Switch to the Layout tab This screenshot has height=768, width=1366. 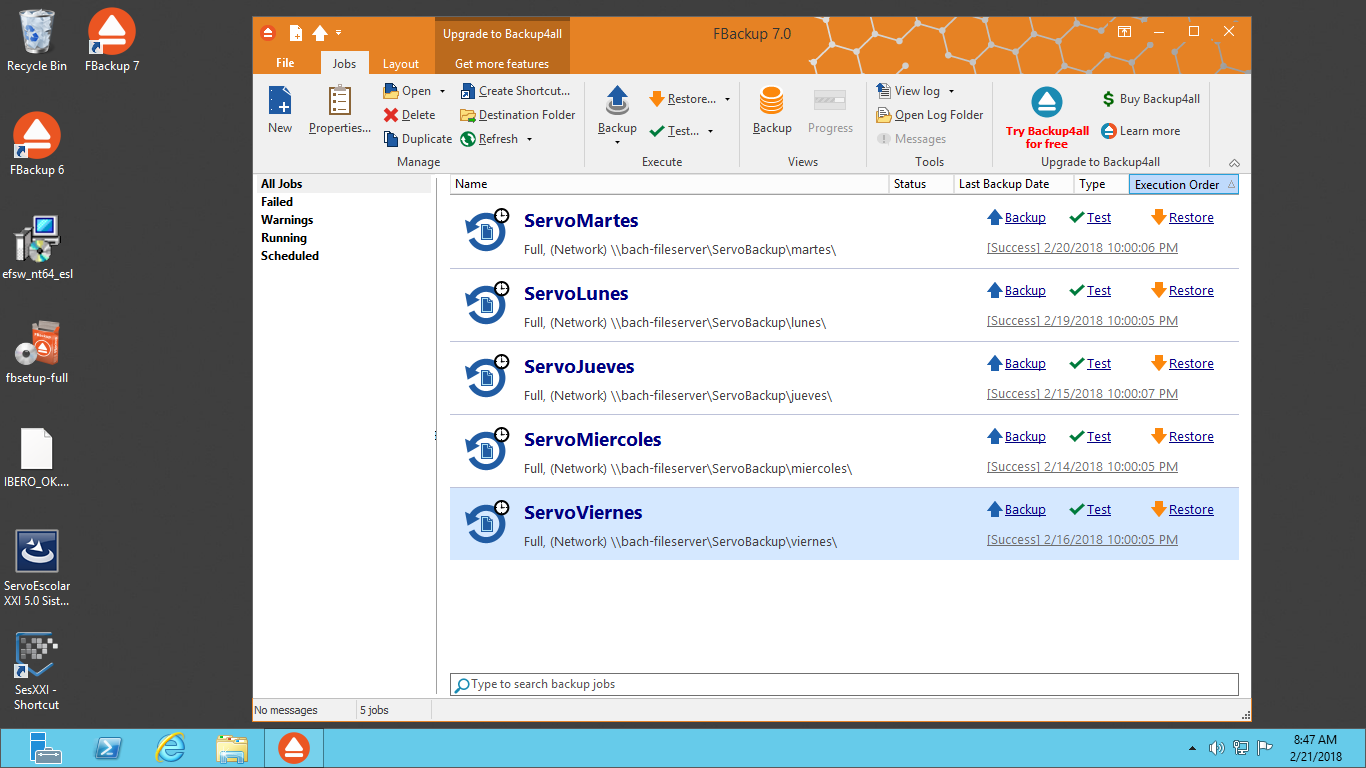401,63
